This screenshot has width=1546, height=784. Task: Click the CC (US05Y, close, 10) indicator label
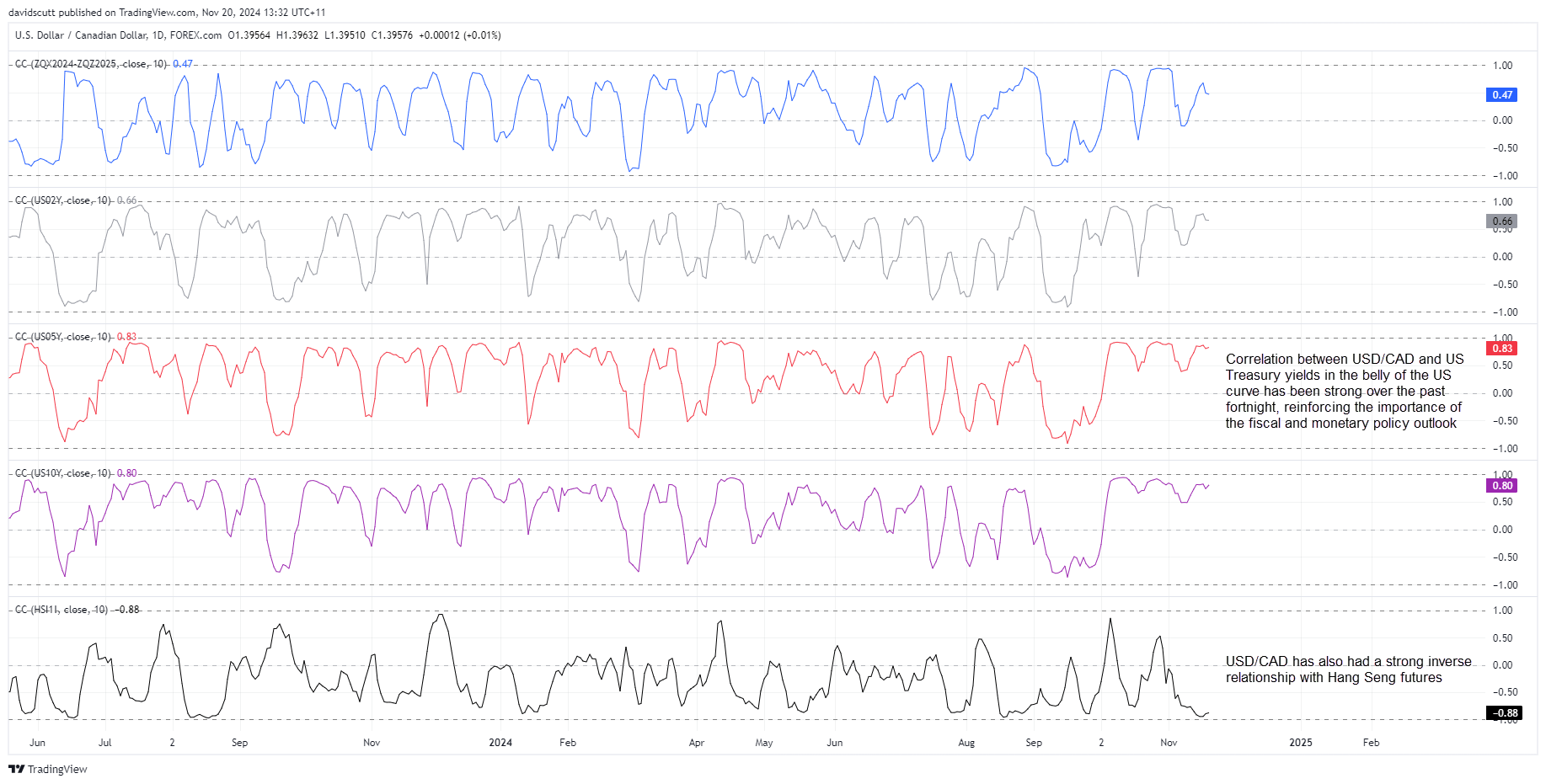click(63, 337)
